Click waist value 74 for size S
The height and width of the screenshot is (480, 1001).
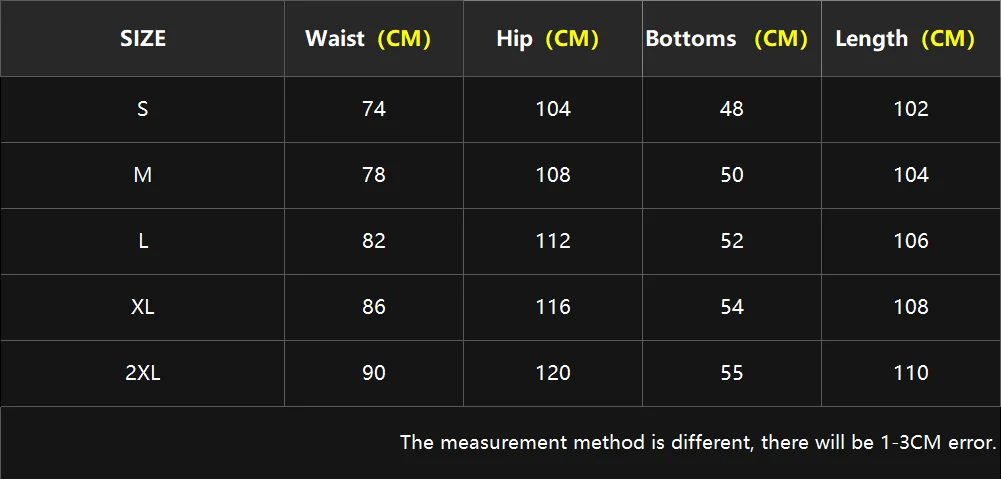[373, 109]
